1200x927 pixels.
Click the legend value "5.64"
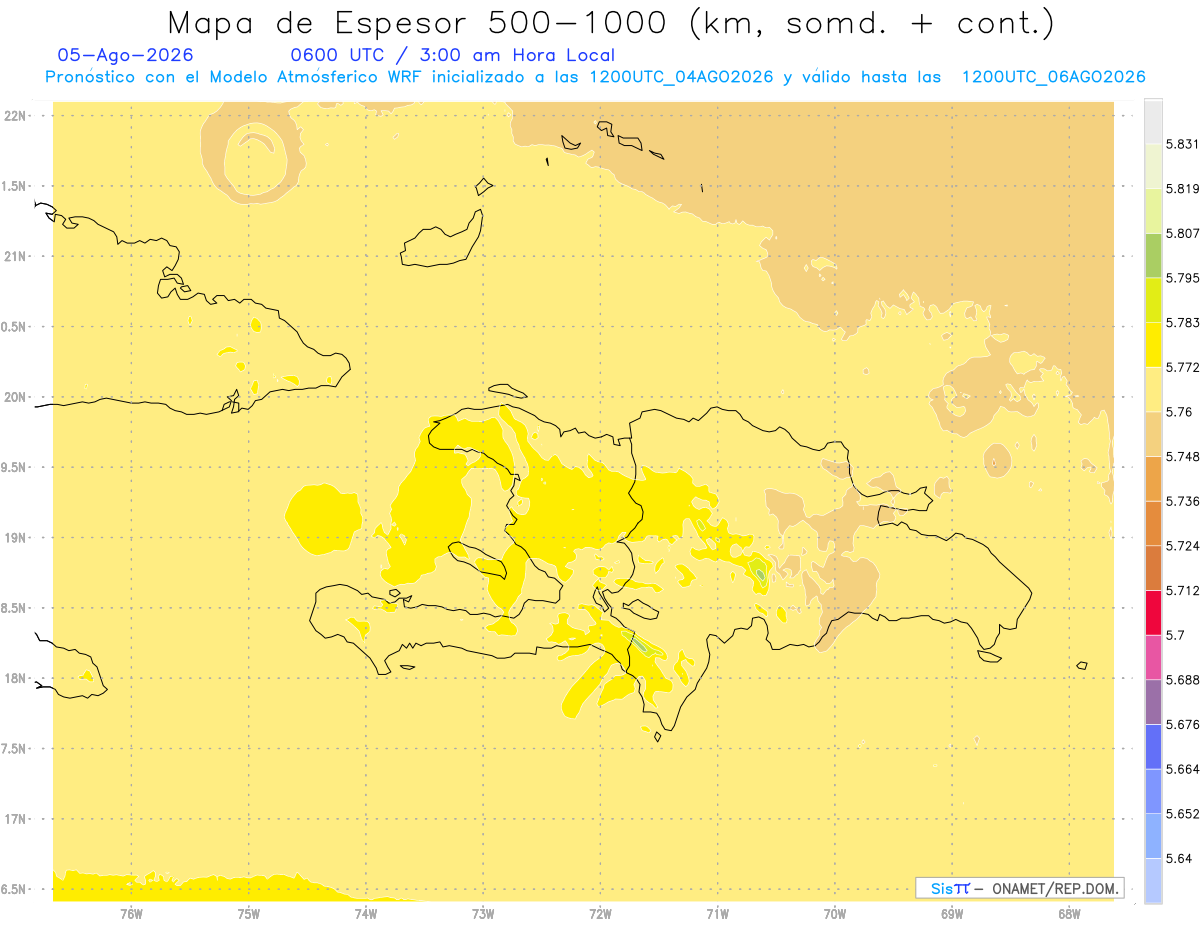1179,858
